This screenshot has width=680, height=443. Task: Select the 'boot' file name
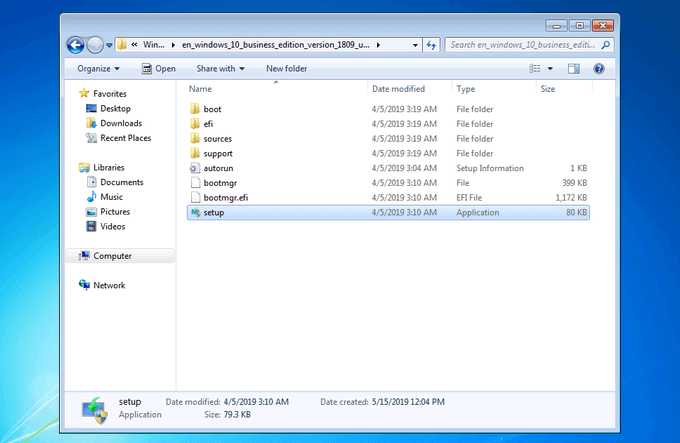pos(212,109)
